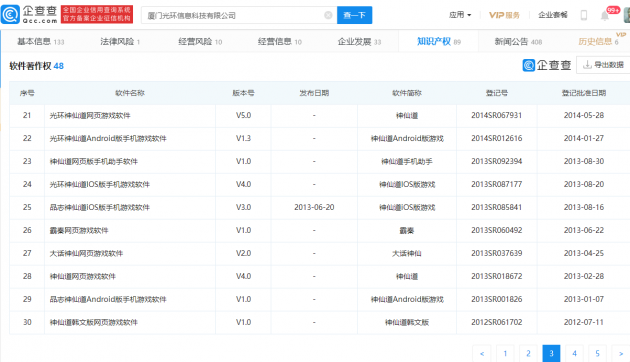Click 神仙道韩文版网页游戏软件 in row 30
The height and width of the screenshot is (362, 630).
click(94, 322)
